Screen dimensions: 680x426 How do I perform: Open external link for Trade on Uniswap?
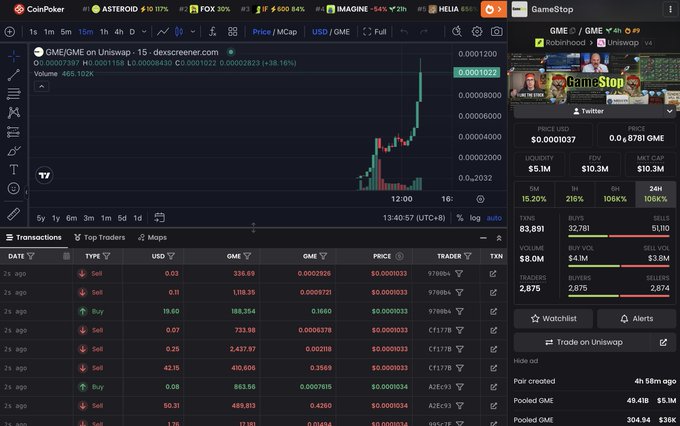coord(664,342)
